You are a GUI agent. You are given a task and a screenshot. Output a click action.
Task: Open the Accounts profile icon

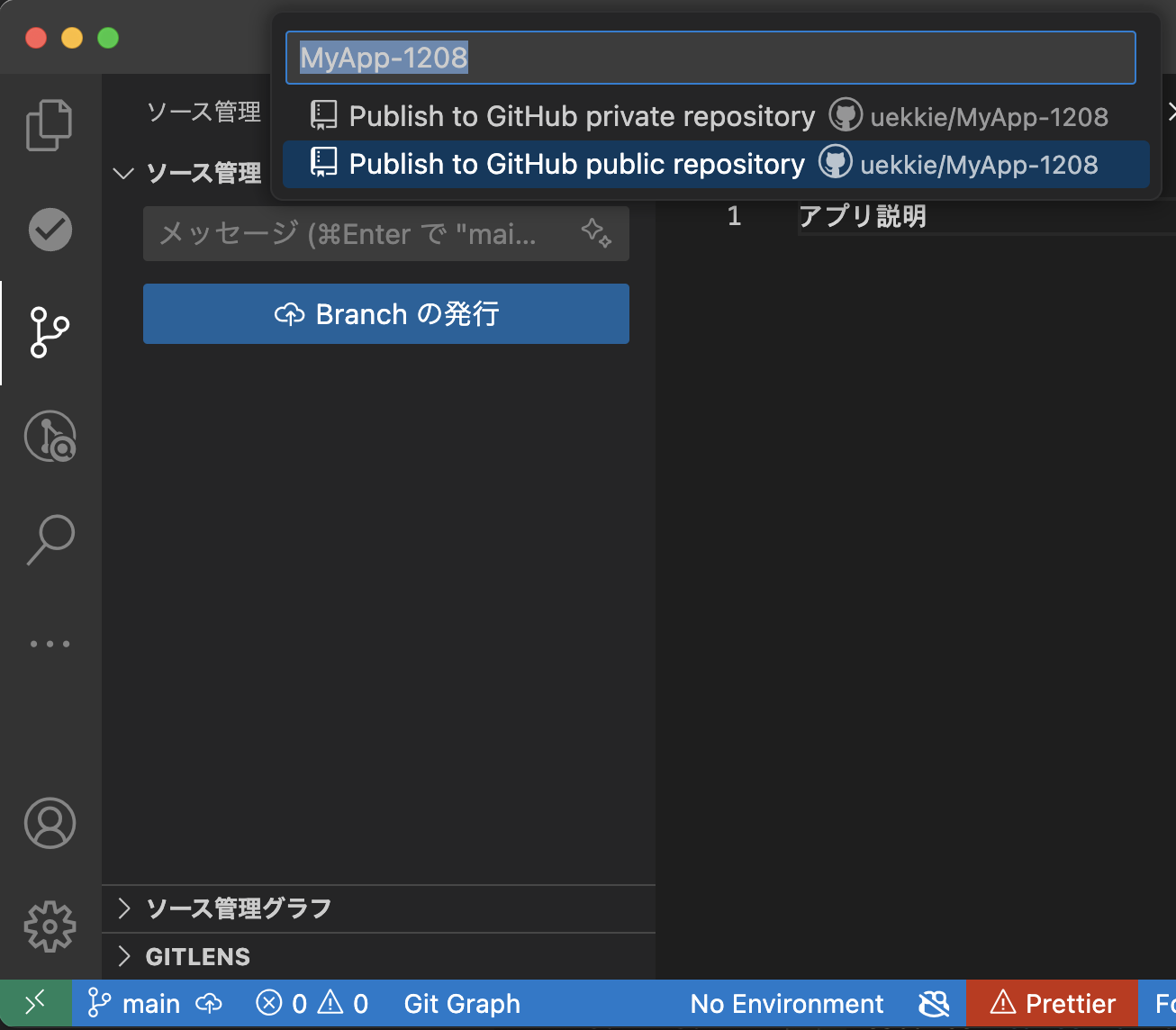coord(50,823)
